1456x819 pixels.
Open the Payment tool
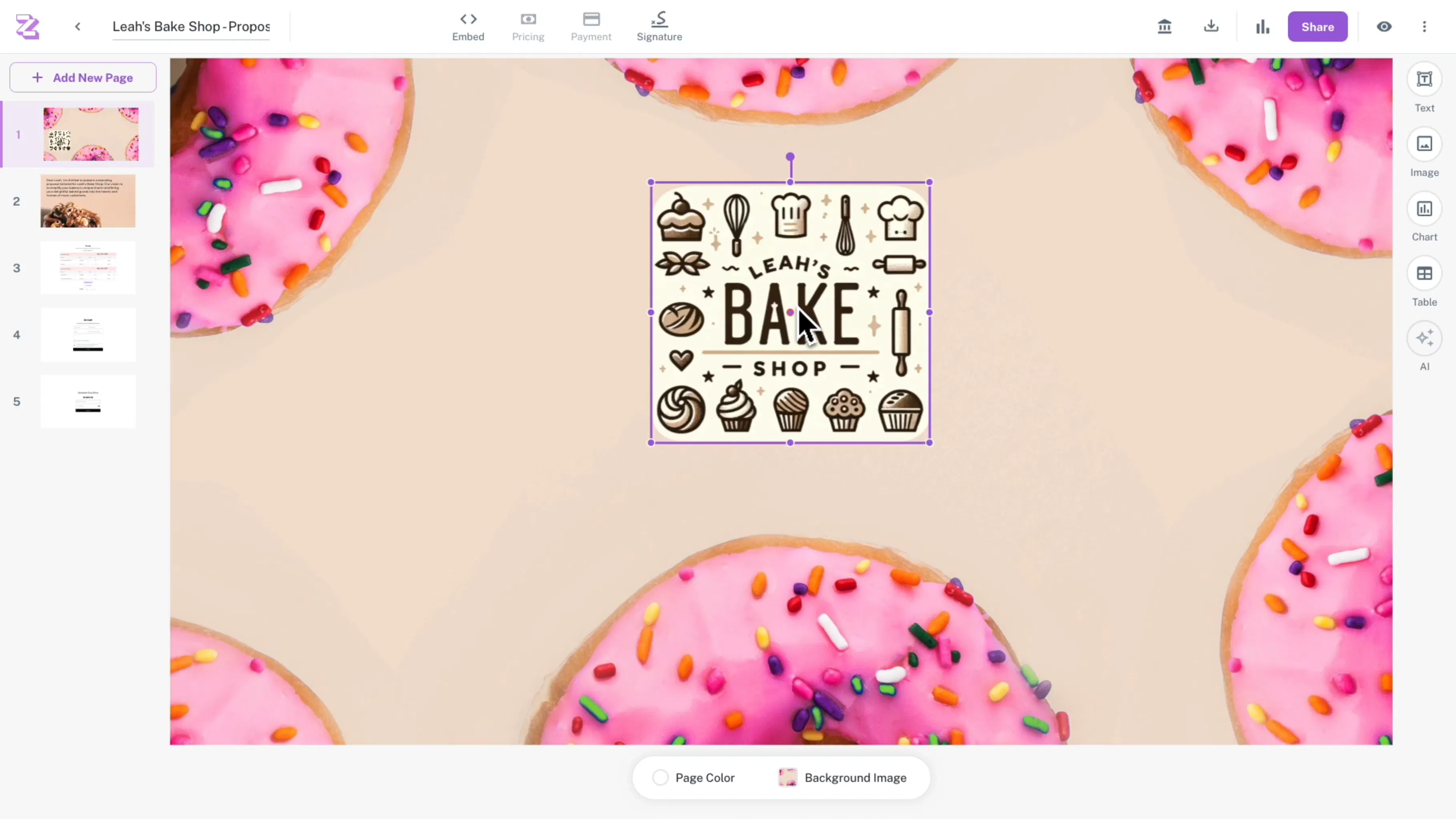[591, 26]
